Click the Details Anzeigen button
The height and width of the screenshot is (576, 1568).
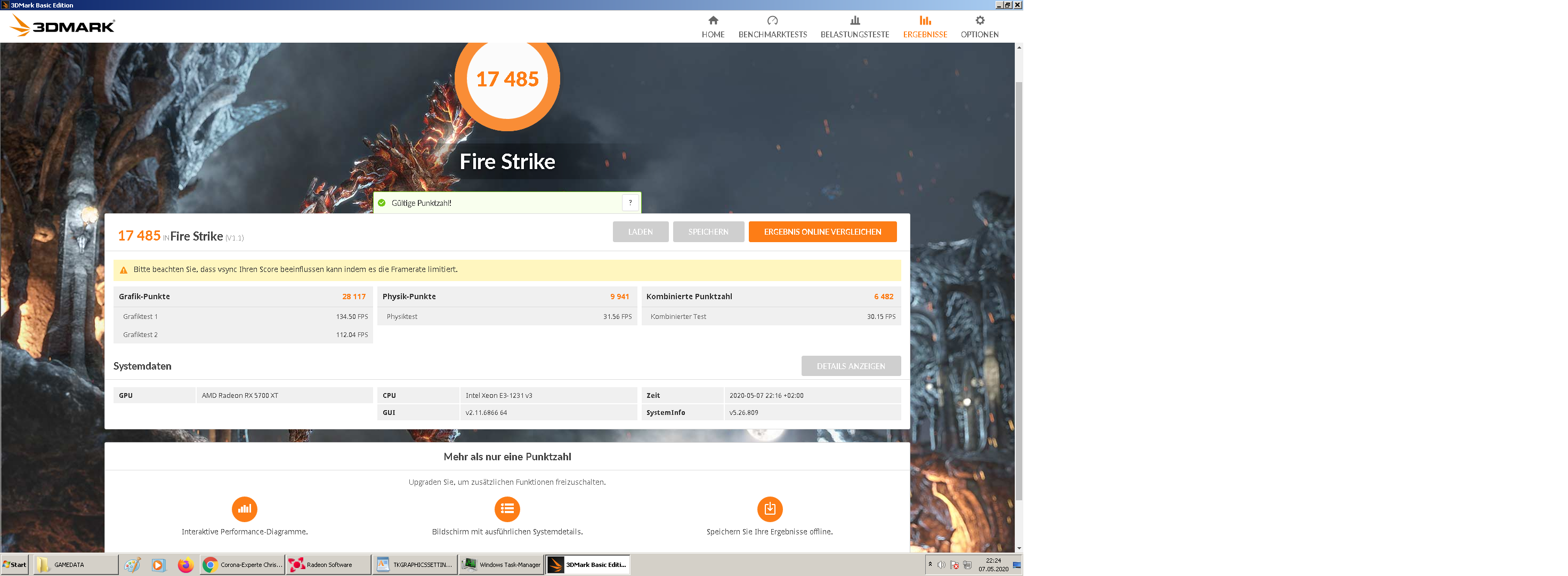pos(850,366)
